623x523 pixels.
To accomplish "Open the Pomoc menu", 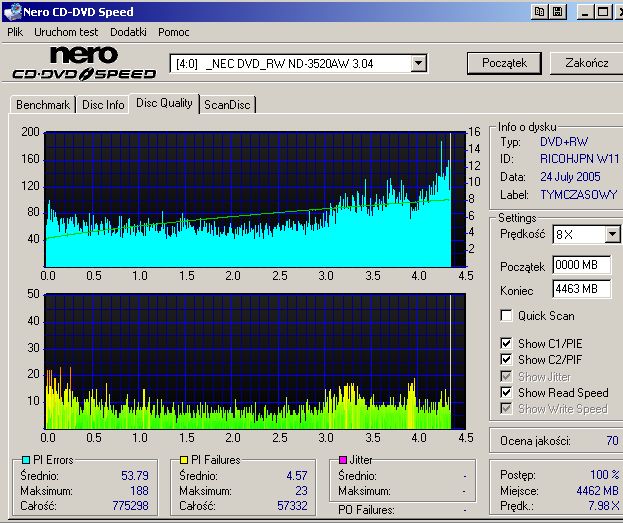I will point(174,32).
